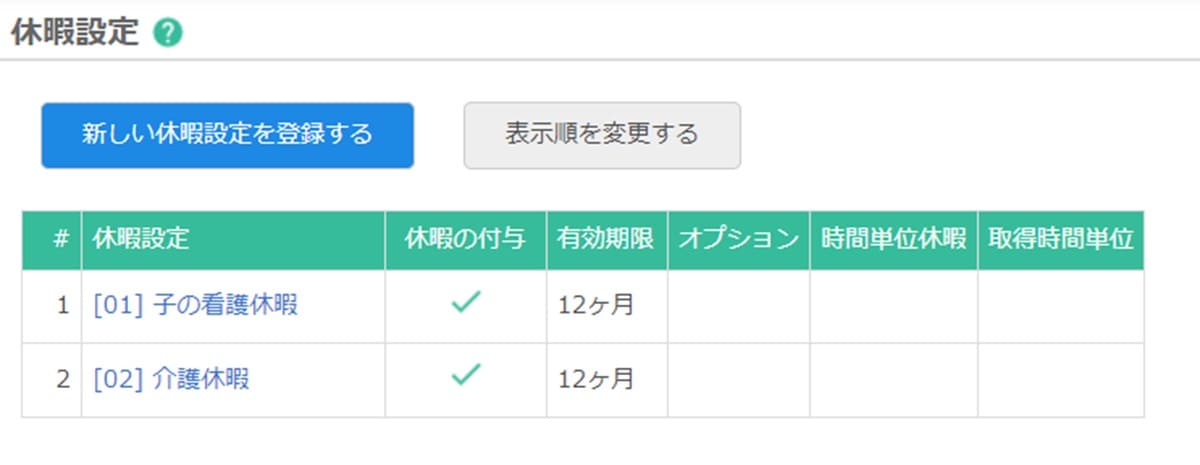Click the # column header

click(x=52, y=240)
